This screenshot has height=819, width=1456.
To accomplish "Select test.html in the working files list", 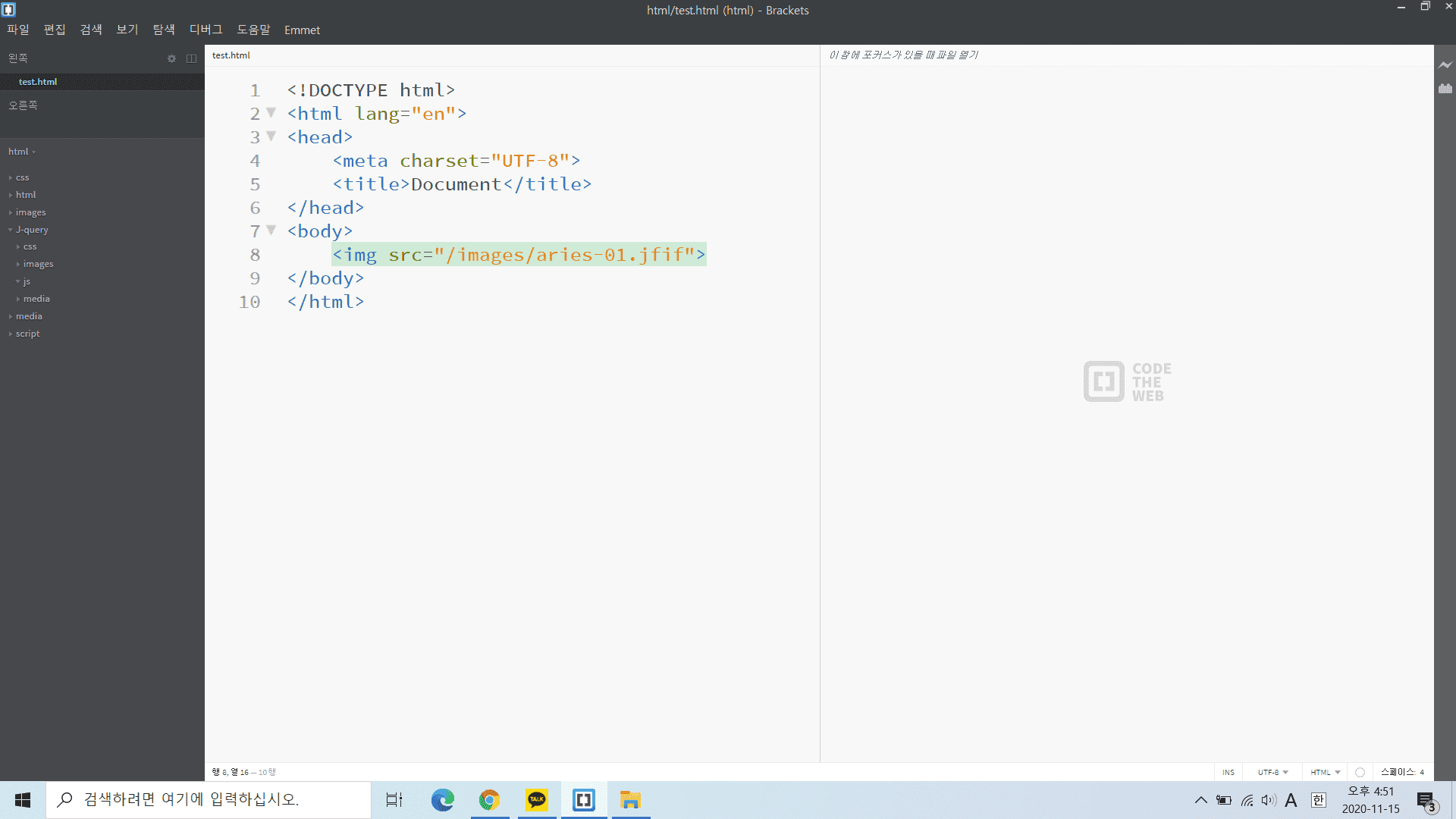I will 38,82.
